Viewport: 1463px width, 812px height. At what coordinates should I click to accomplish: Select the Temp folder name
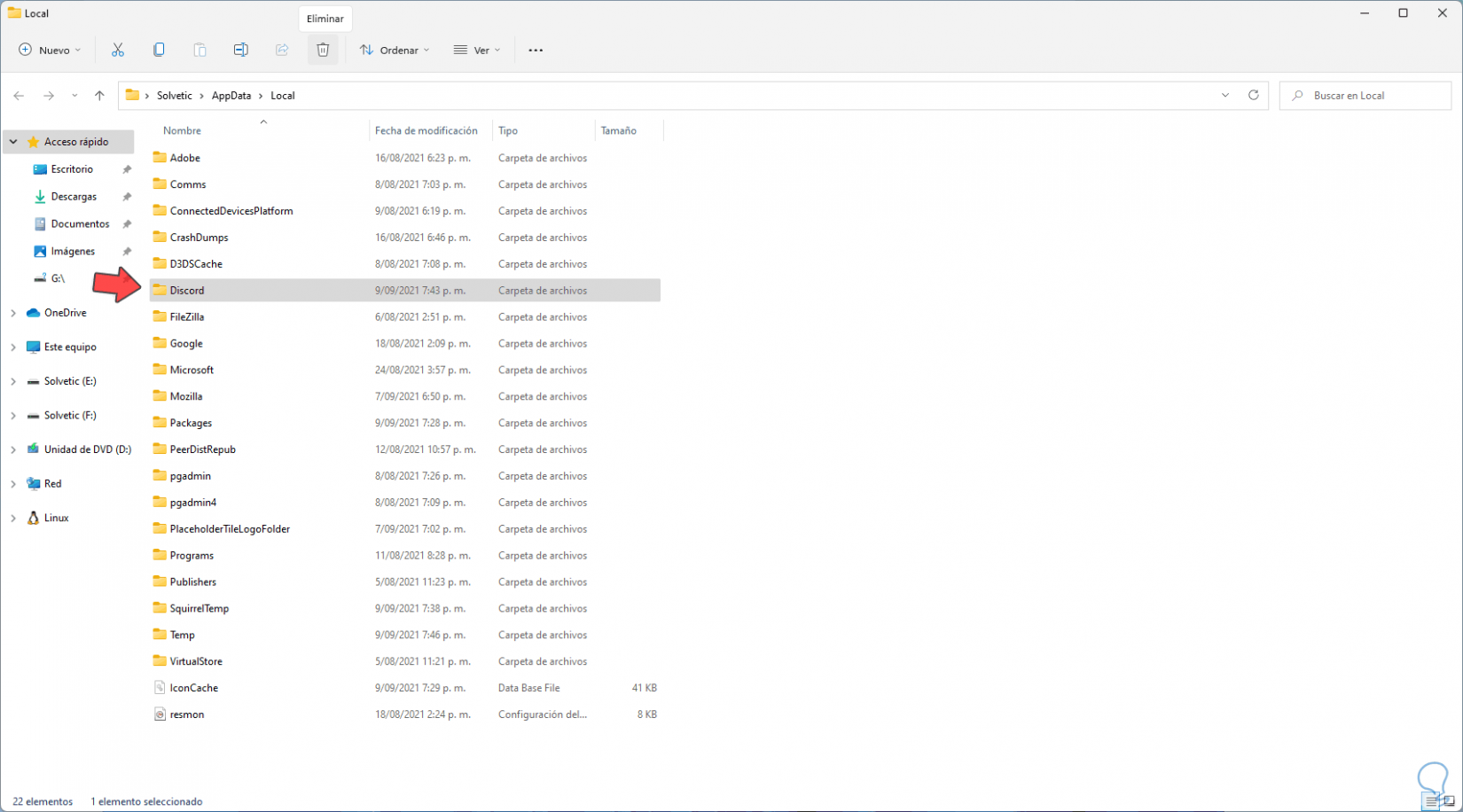click(x=182, y=635)
